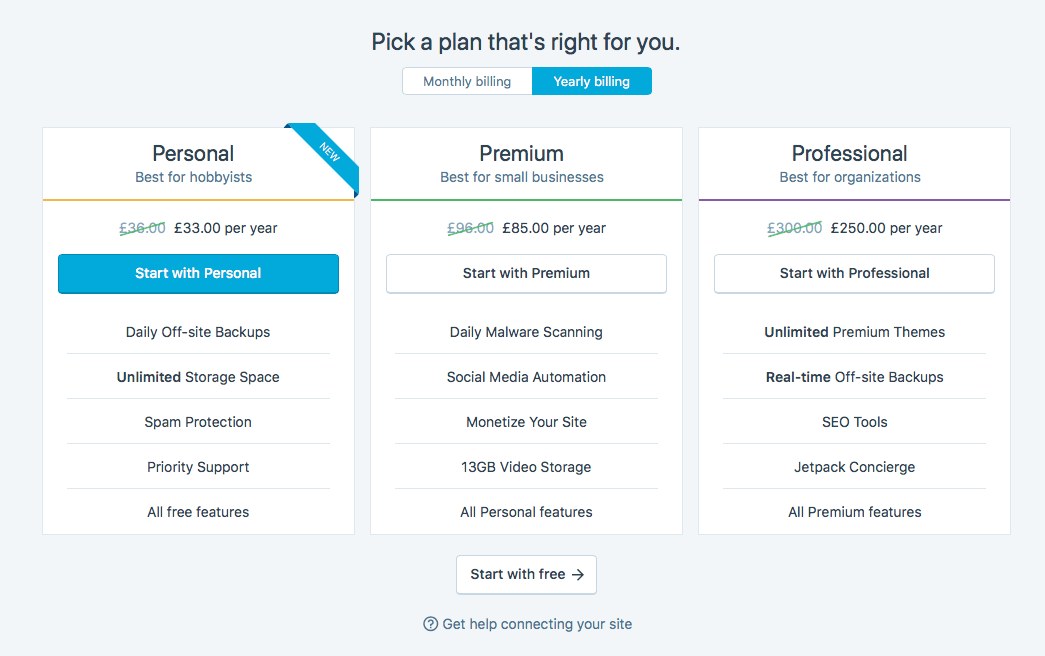Click SEO Tools feature row

tap(854, 422)
